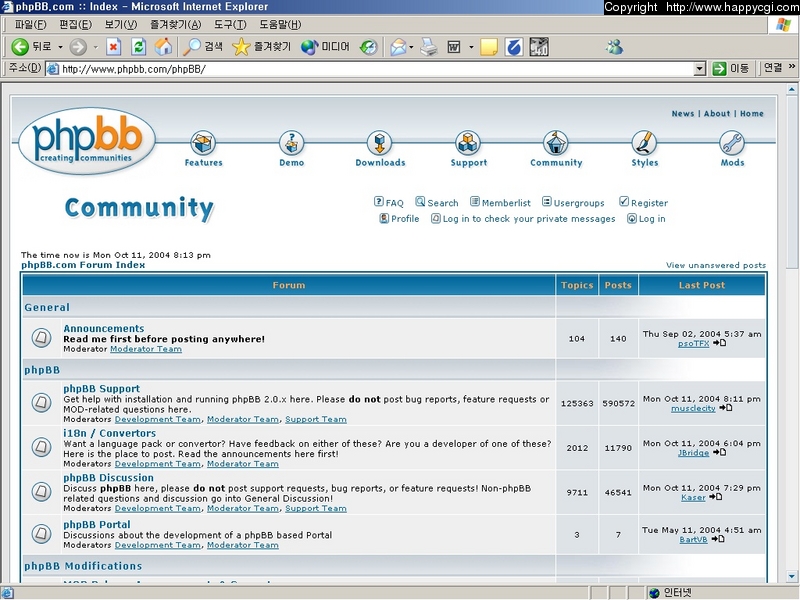This screenshot has width=800, height=600.
Task: Open the Mods wrench navigation icon
Action: [732, 143]
